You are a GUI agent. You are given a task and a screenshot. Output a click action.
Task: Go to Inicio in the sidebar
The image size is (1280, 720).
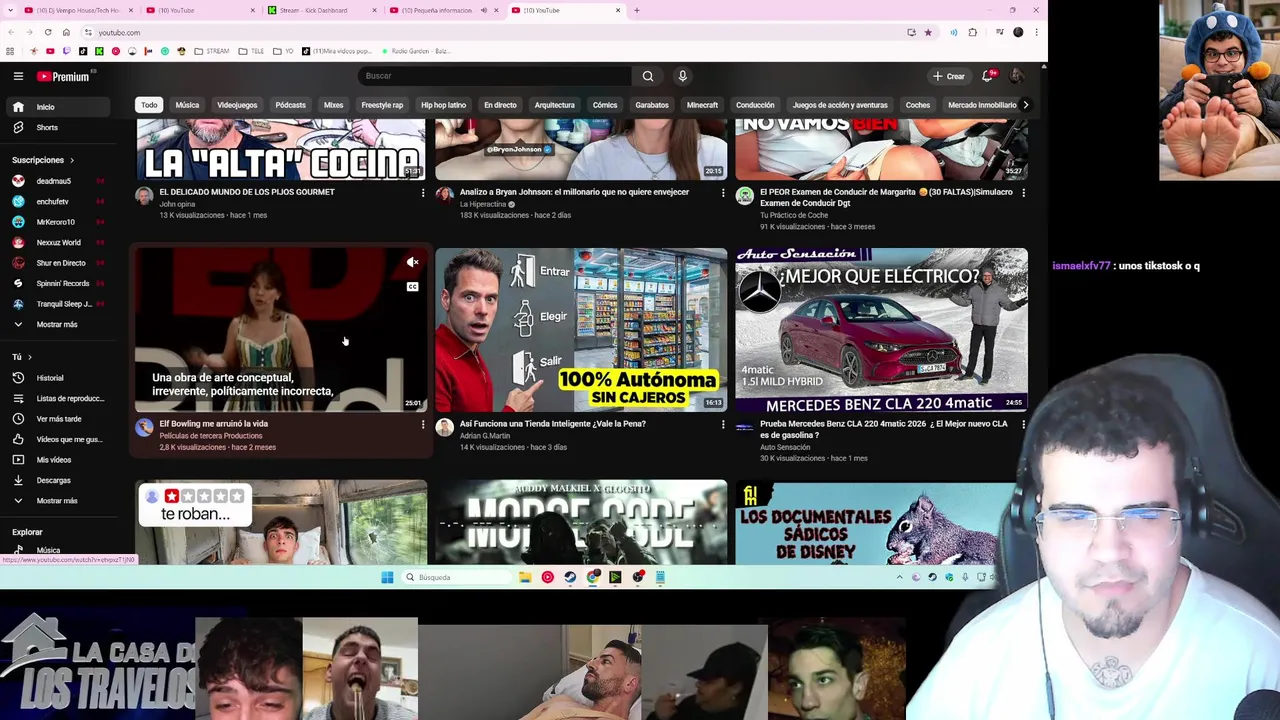click(x=60, y=107)
